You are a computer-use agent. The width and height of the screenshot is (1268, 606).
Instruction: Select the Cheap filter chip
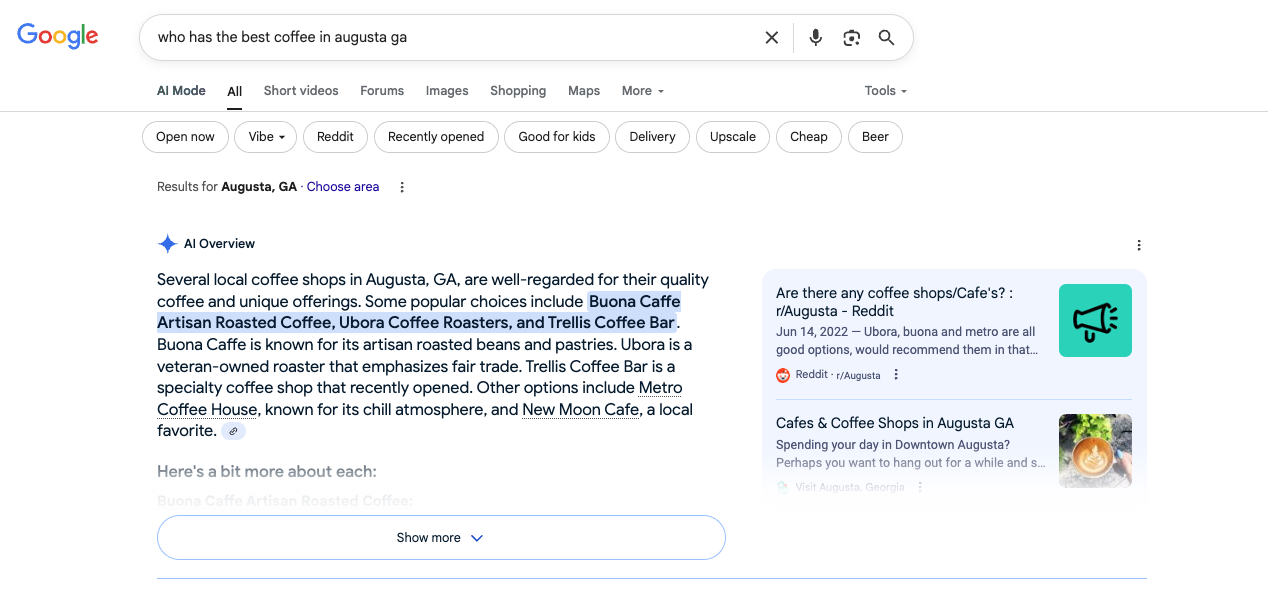pyautogui.click(x=809, y=137)
